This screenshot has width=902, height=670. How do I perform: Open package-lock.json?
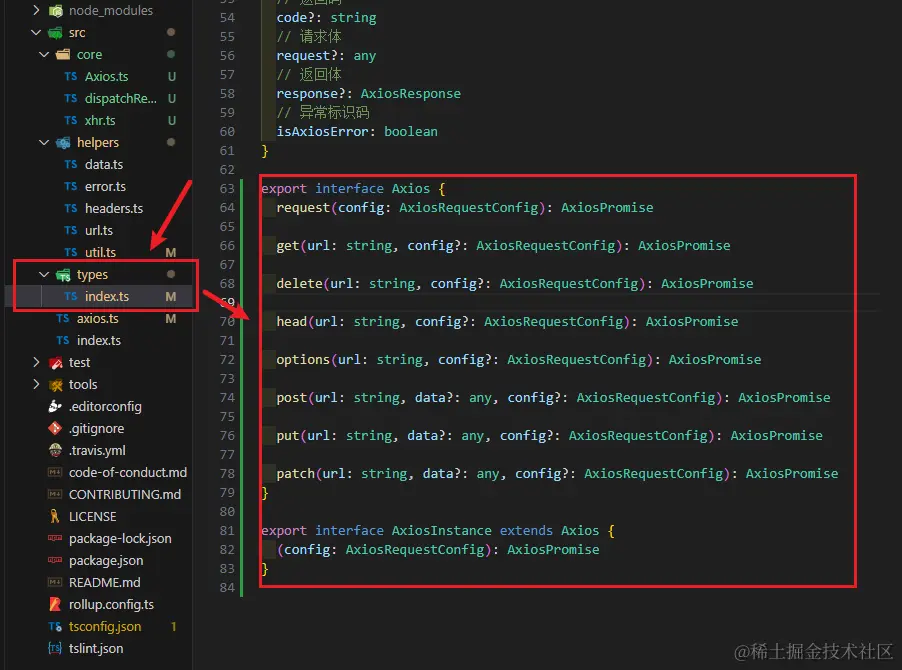pyautogui.click(x=120, y=538)
